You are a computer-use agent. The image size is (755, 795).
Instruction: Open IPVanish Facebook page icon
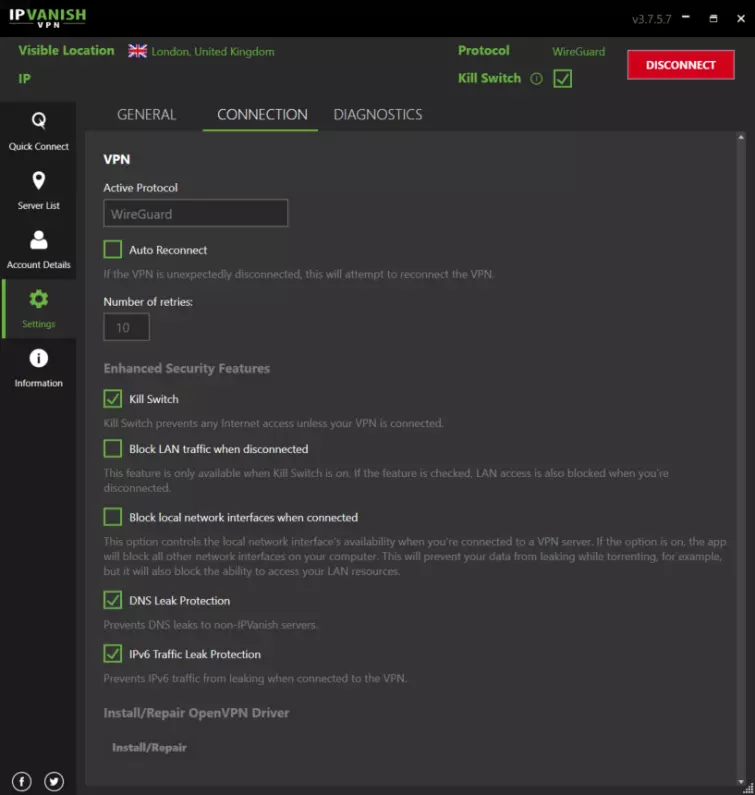click(x=22, y=781)
